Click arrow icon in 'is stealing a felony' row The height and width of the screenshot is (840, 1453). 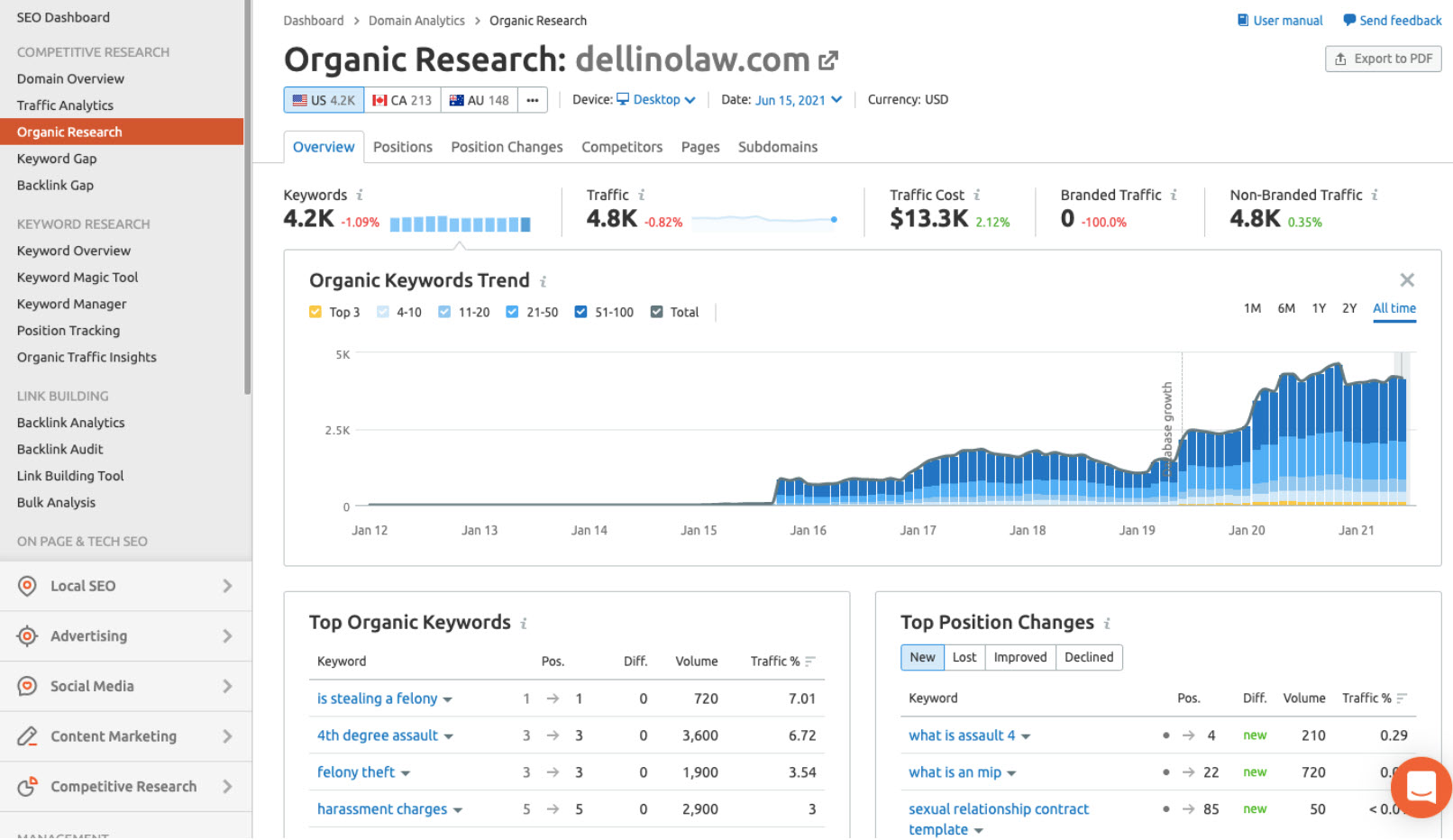tap(553, 698)
